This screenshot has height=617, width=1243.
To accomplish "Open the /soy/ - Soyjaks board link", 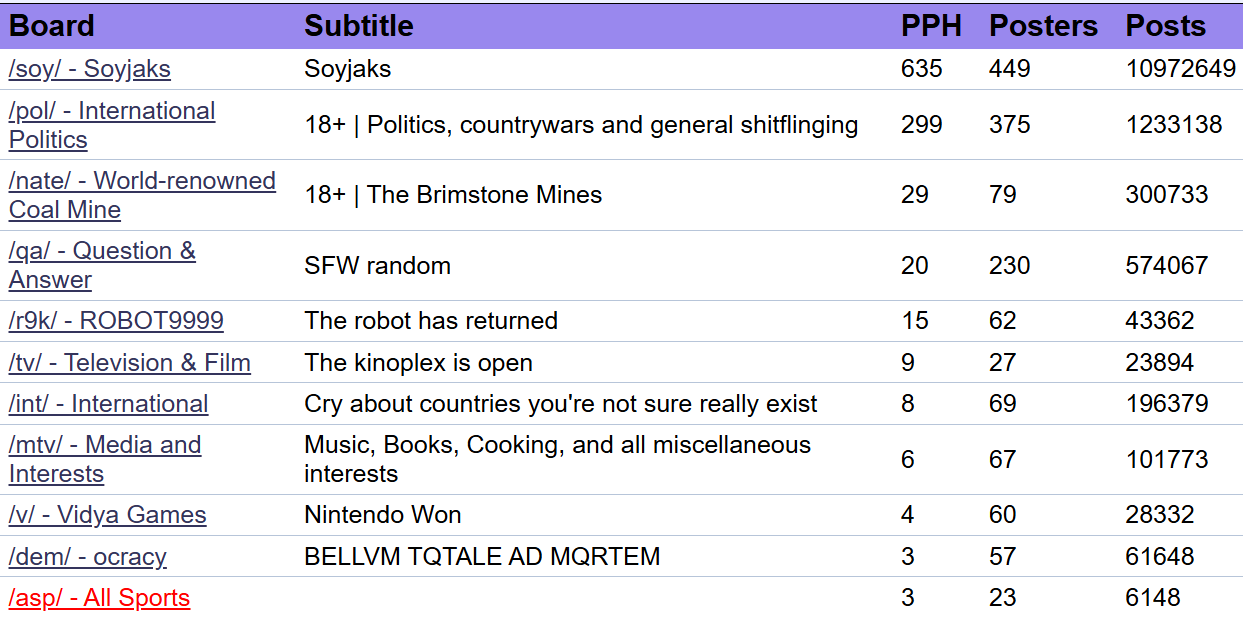I will [90, 69].
